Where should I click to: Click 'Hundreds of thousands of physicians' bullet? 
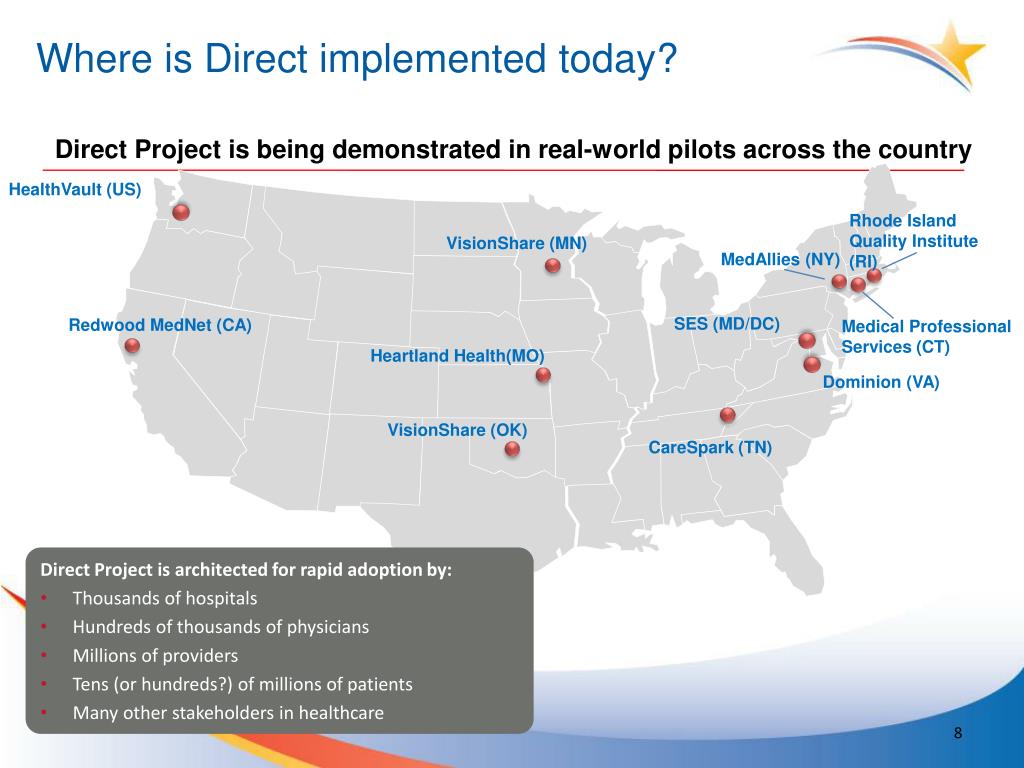point(221,627)
